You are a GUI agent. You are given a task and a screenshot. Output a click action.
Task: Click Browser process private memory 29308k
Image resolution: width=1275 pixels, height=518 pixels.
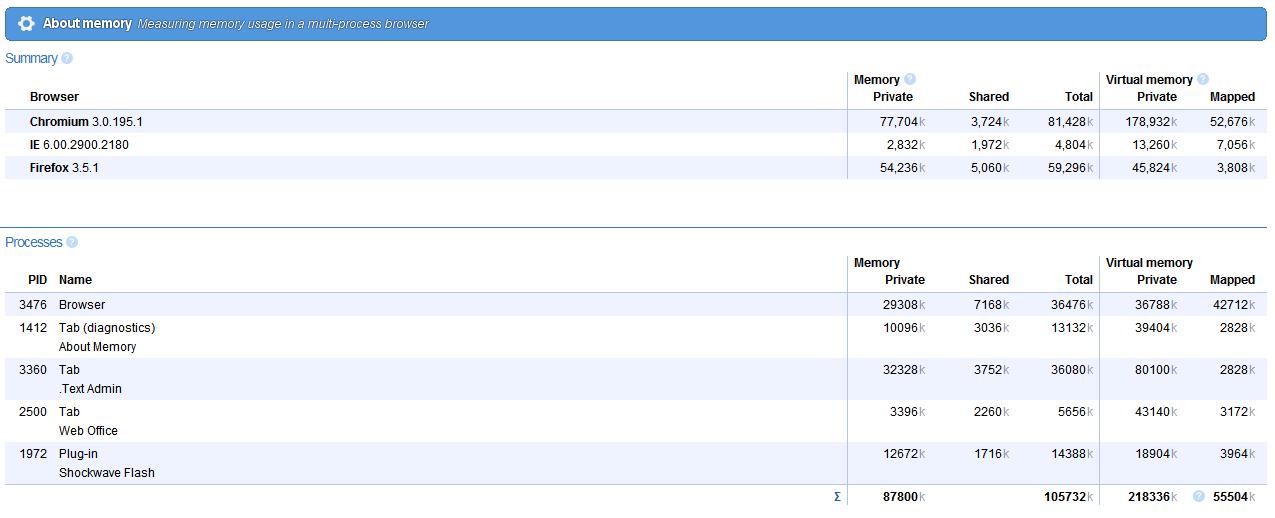tap(904, 304)
